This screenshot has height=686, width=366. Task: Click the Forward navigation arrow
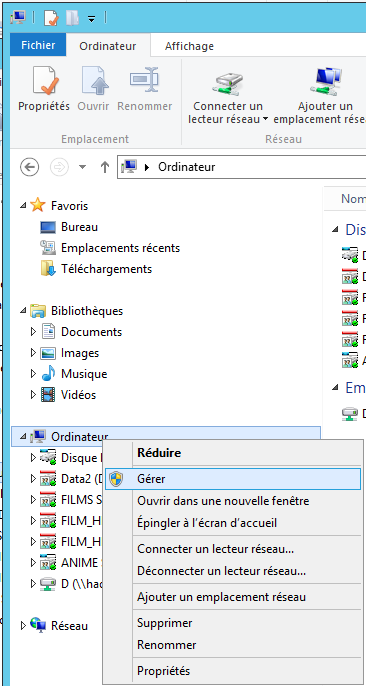pyautogui.click(x=59, y=167)
